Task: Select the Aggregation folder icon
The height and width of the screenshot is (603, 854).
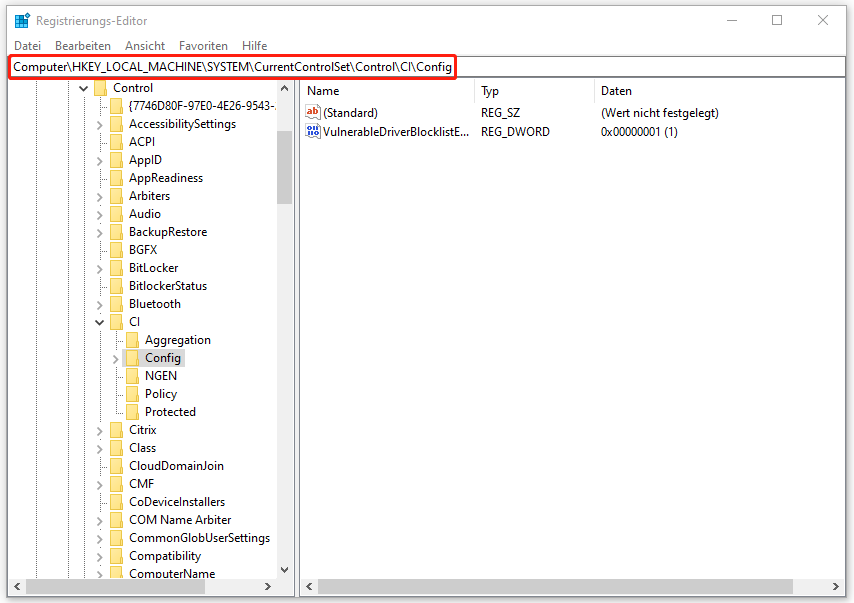Action: [132, 340]
